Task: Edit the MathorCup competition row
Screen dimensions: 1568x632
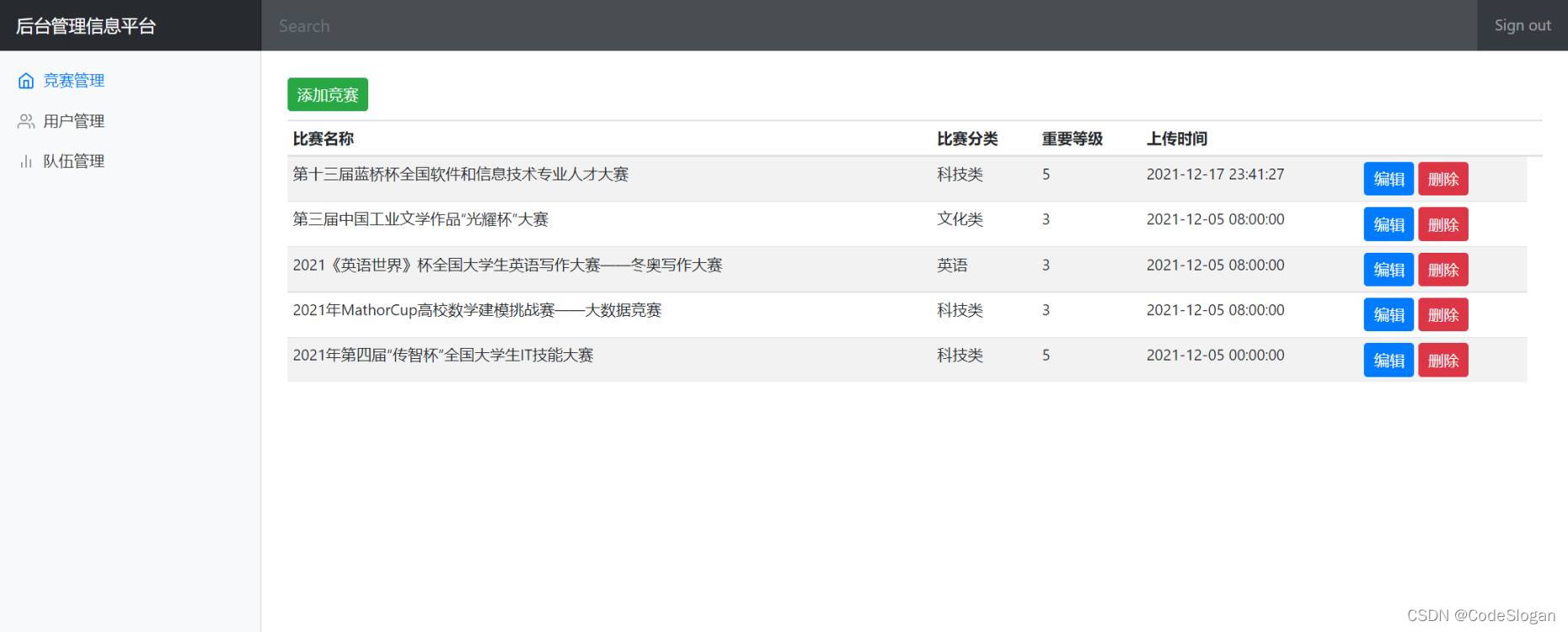Action: 1389,314
